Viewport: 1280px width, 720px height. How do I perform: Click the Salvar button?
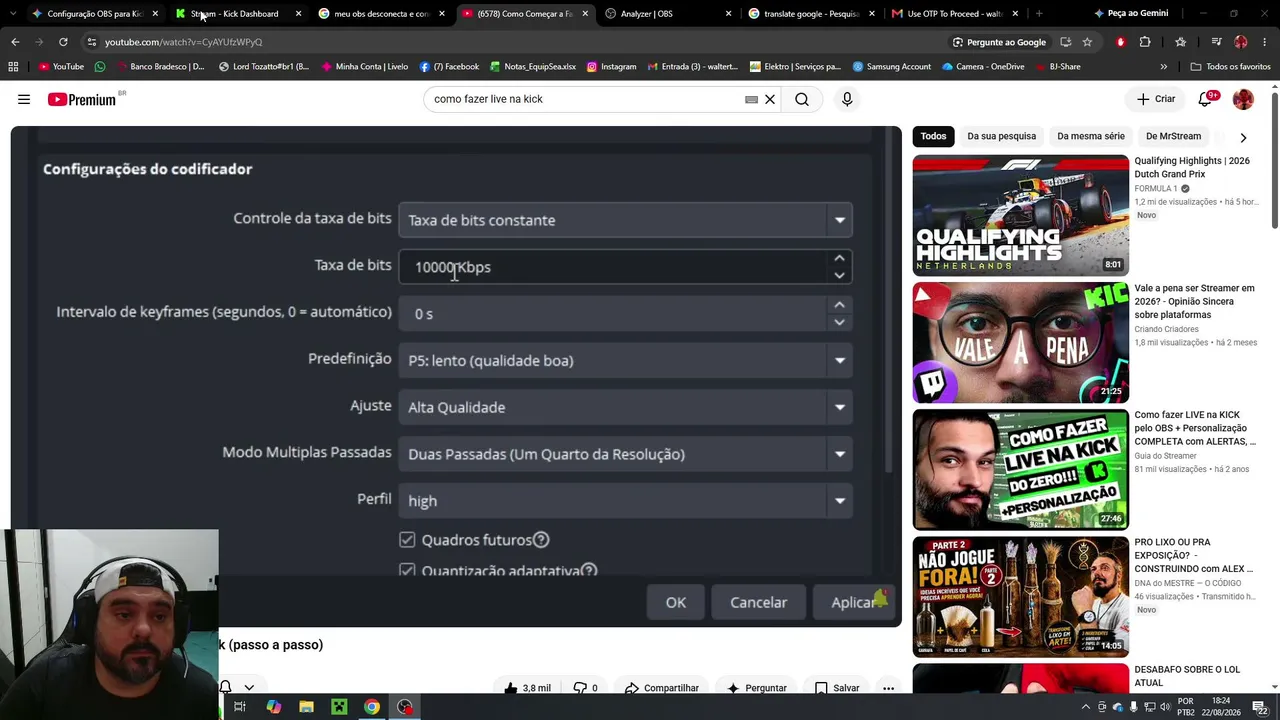tap(837, 688)
